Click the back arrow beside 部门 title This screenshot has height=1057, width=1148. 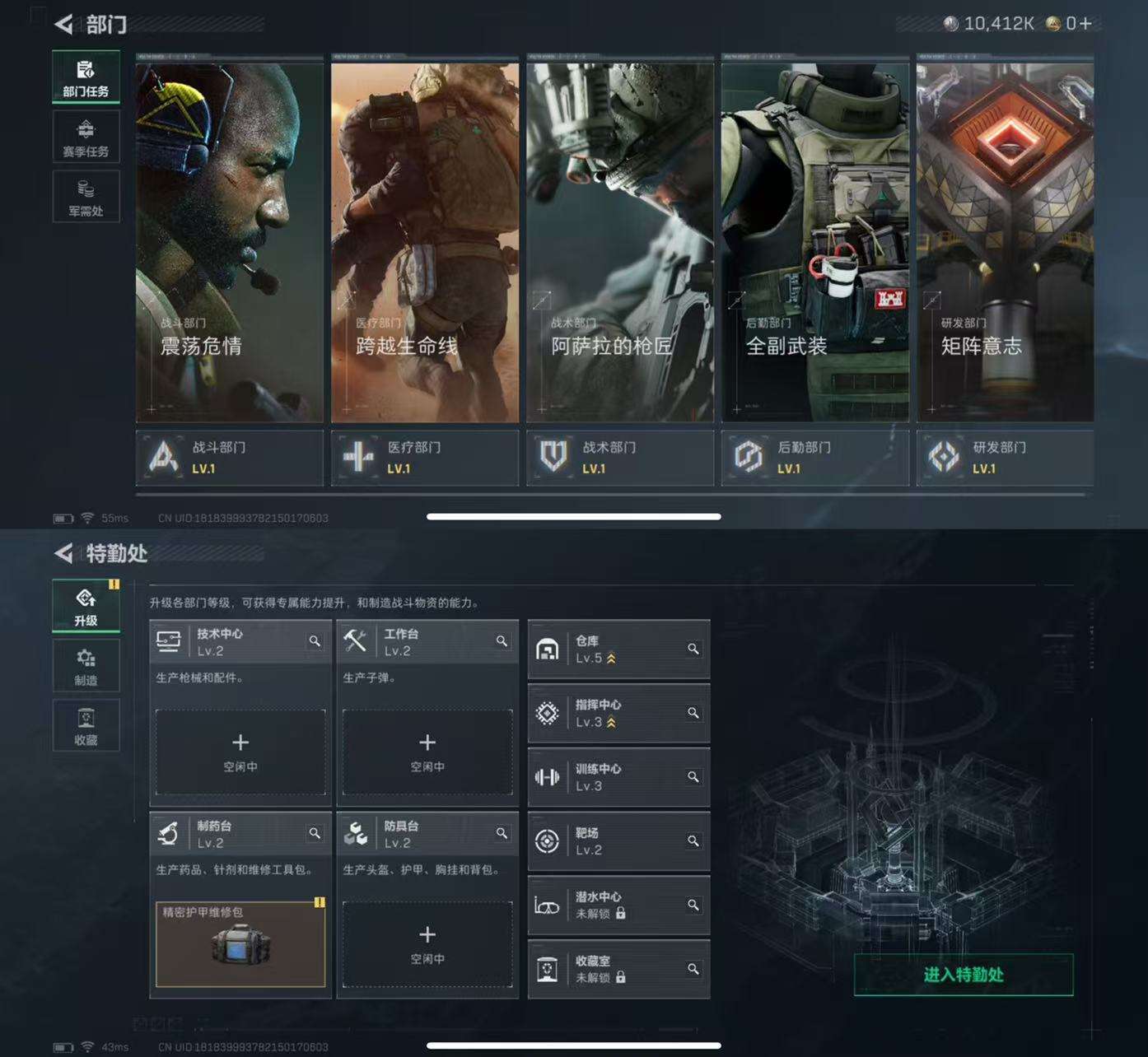(x=63, y=25)
